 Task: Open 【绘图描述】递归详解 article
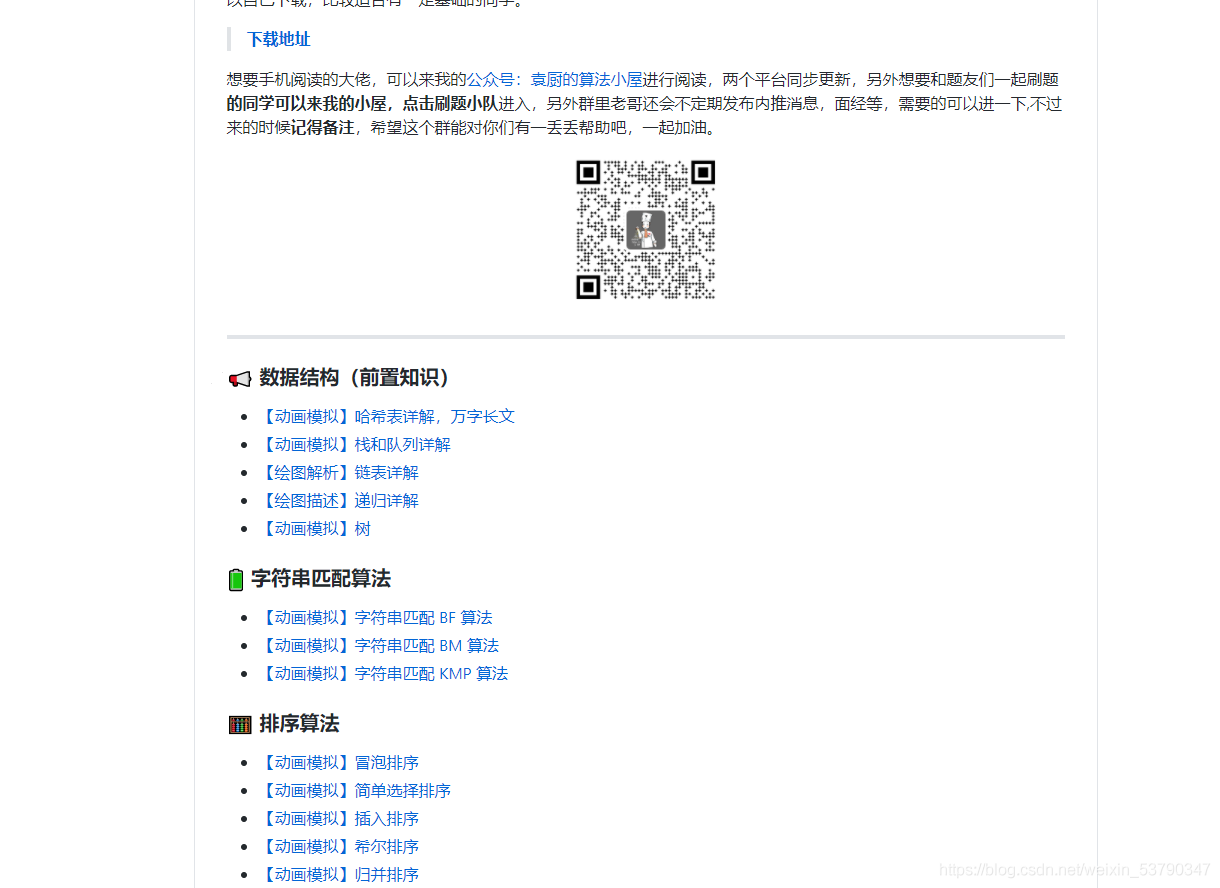point(339,500)
